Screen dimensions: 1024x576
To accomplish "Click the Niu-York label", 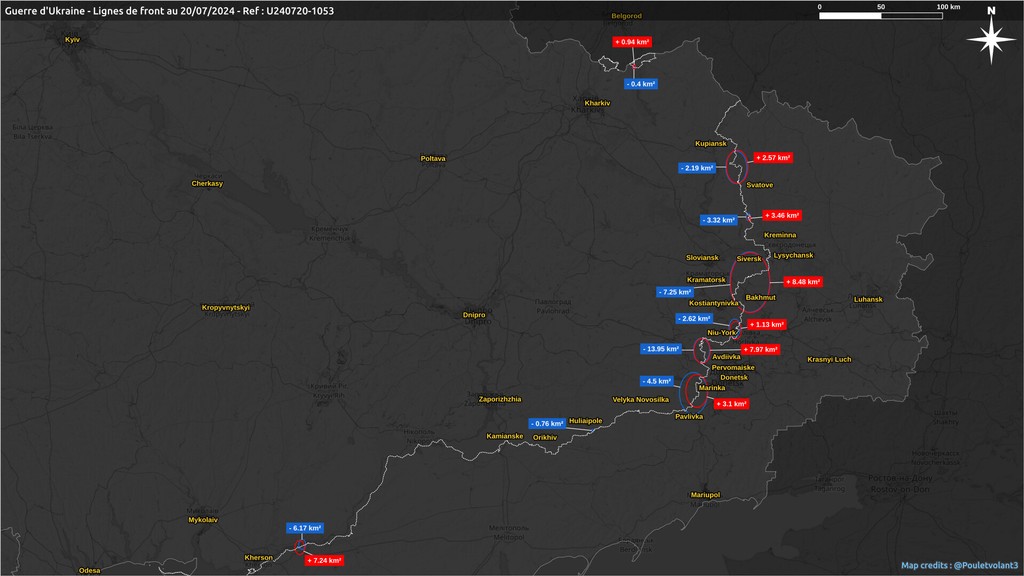I will click(722, 333).
